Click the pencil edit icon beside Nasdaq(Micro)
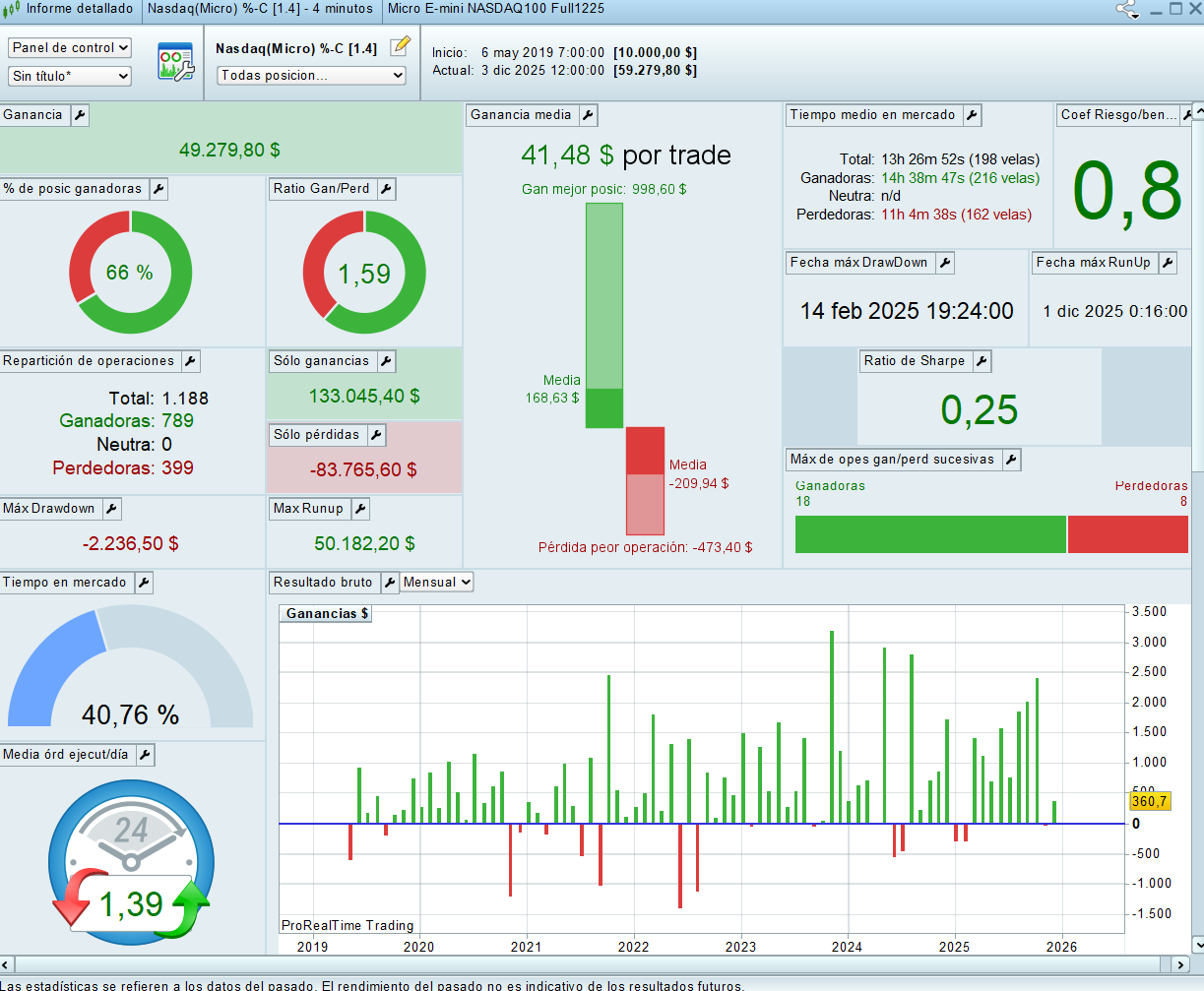Screen dimensions: 1204x991 click(x=399, y=46)
